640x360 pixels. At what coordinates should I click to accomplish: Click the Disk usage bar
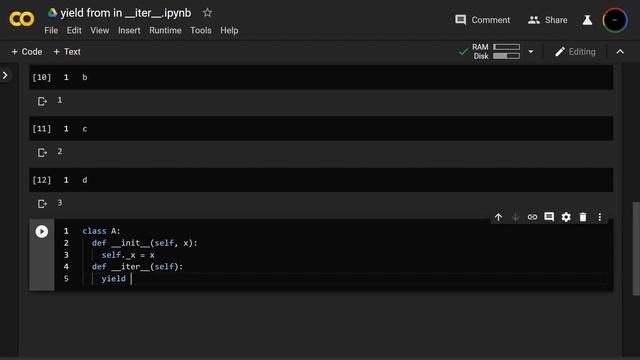pyautogui.click(x=507, y=56)
